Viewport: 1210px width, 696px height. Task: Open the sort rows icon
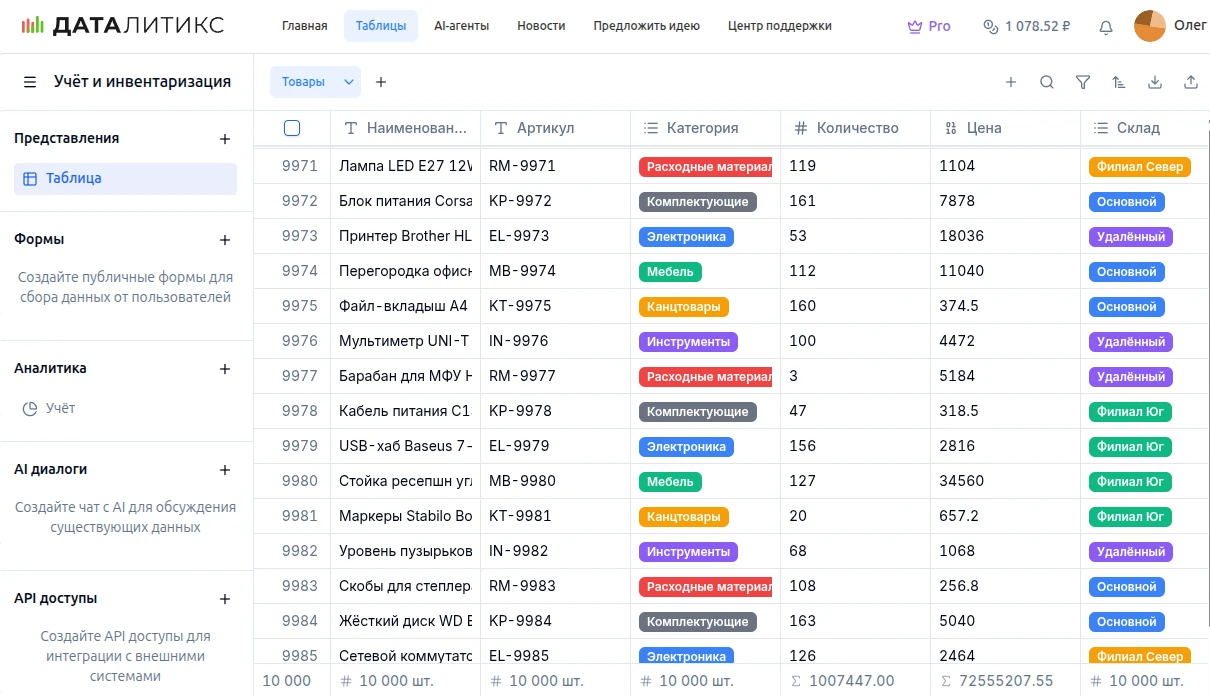tap(1119, 83)
